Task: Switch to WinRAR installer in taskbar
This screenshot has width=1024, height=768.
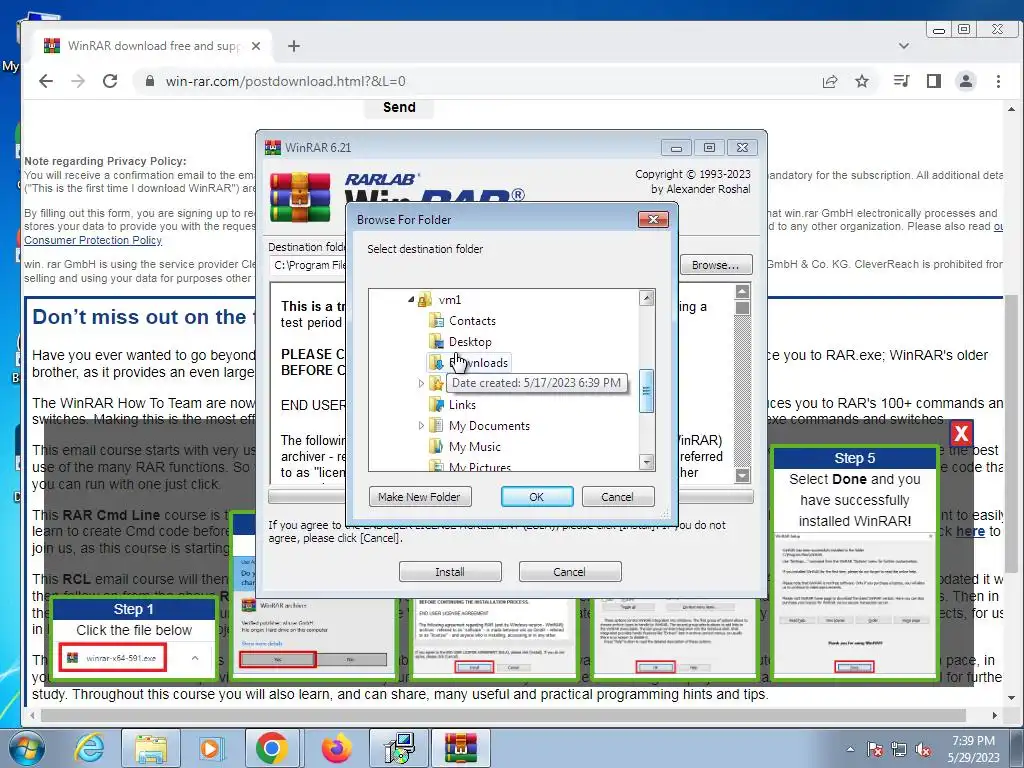Action: click(x=461, y=748)
